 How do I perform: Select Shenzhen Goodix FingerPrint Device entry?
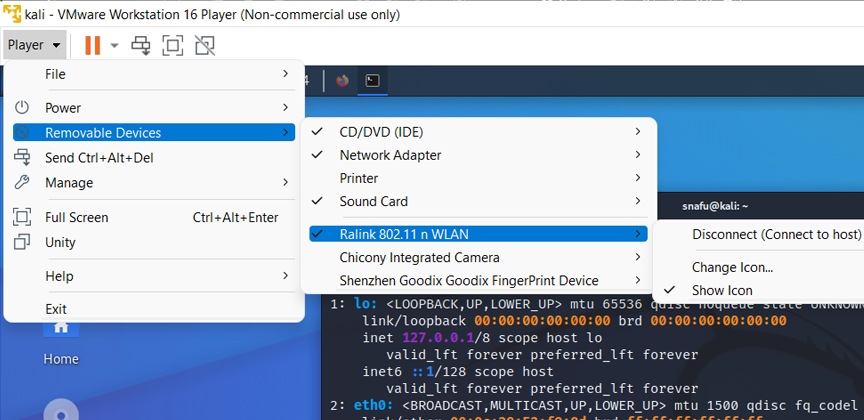[478, 281]
